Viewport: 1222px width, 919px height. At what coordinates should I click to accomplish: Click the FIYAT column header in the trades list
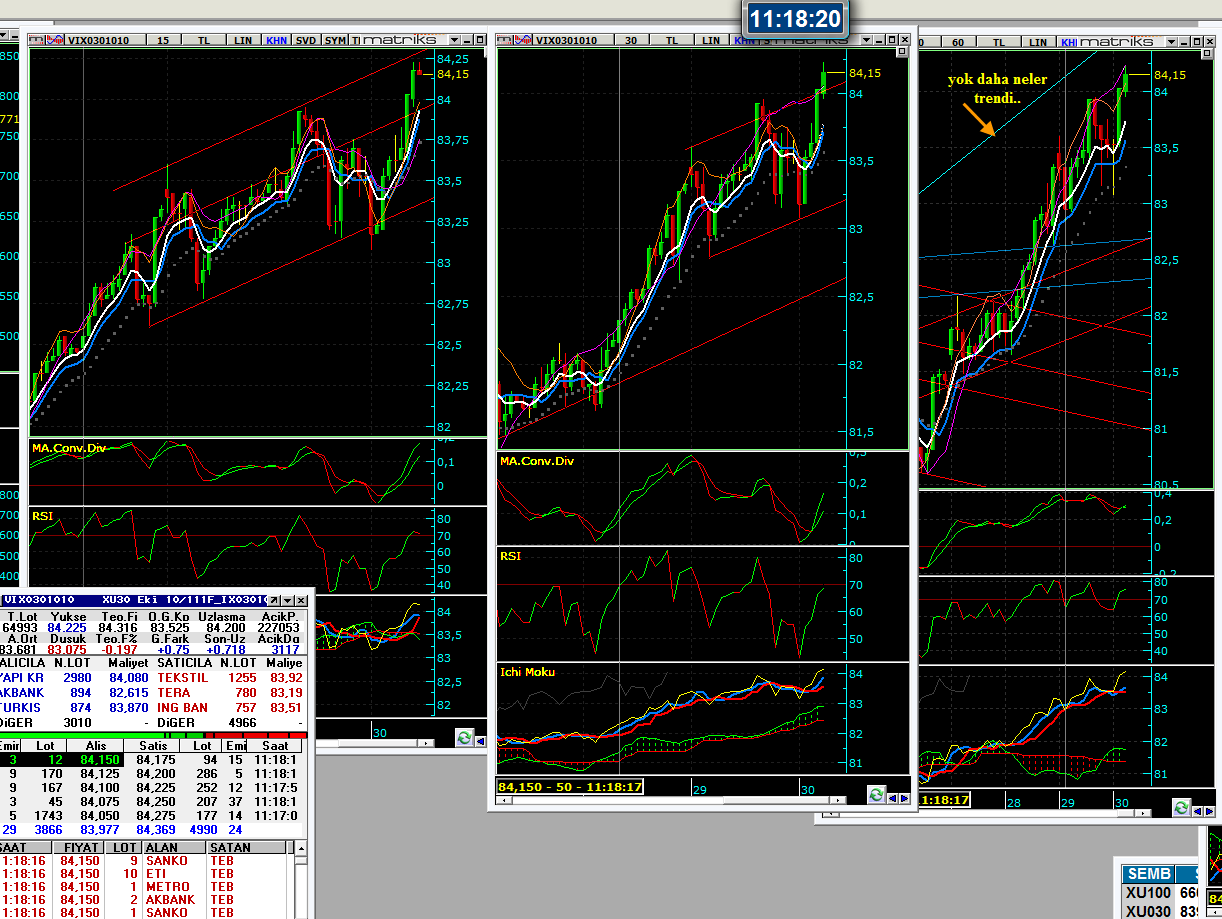point(80,847)
